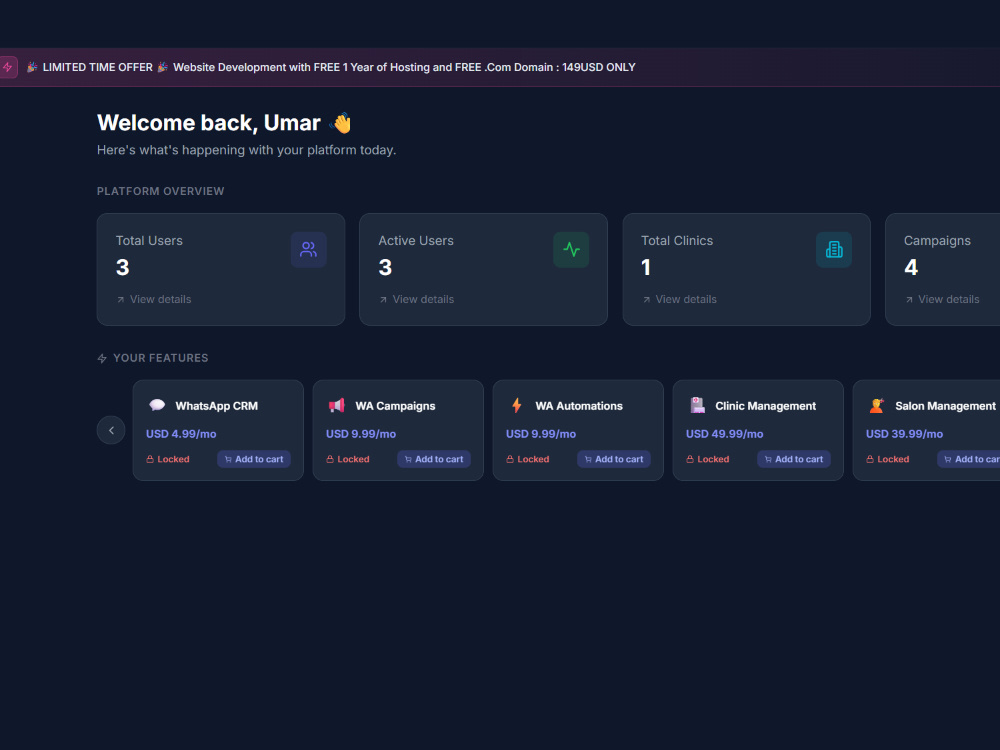Add WhatsApp CRM to cart
This screenshot has height=750, width=1000.
(254, 459)
